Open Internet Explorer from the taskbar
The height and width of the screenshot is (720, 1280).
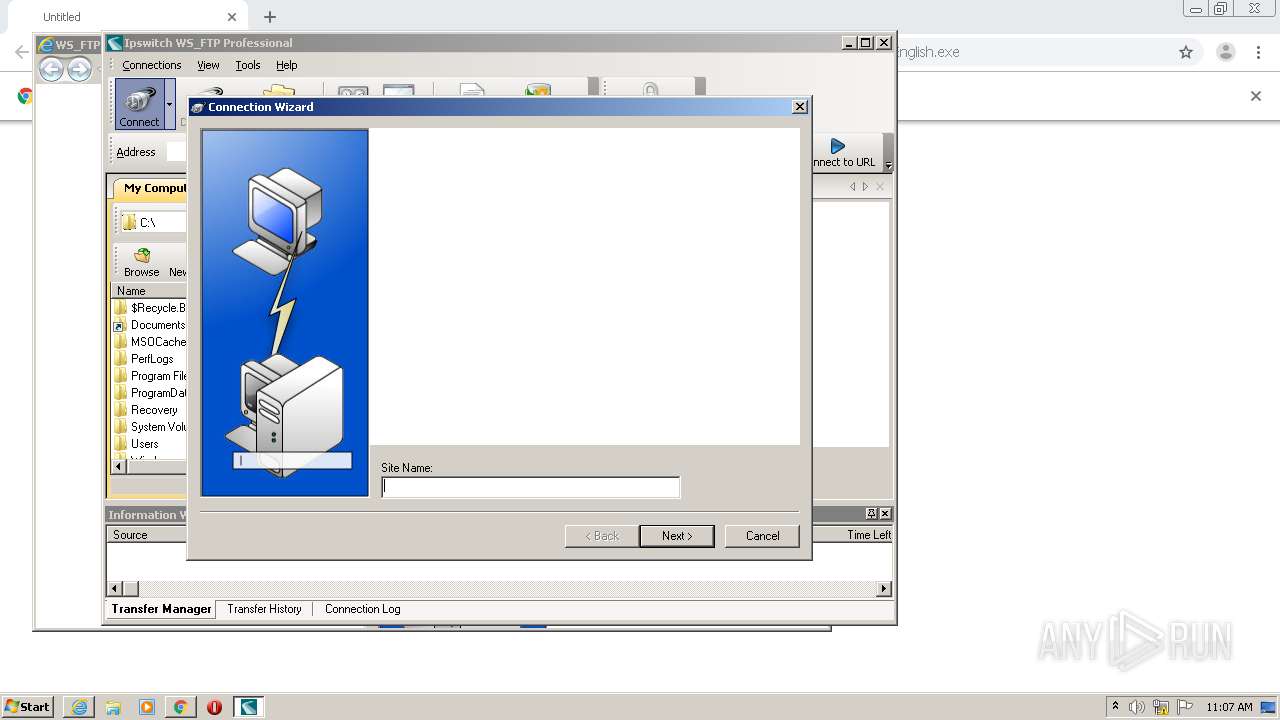79,707
